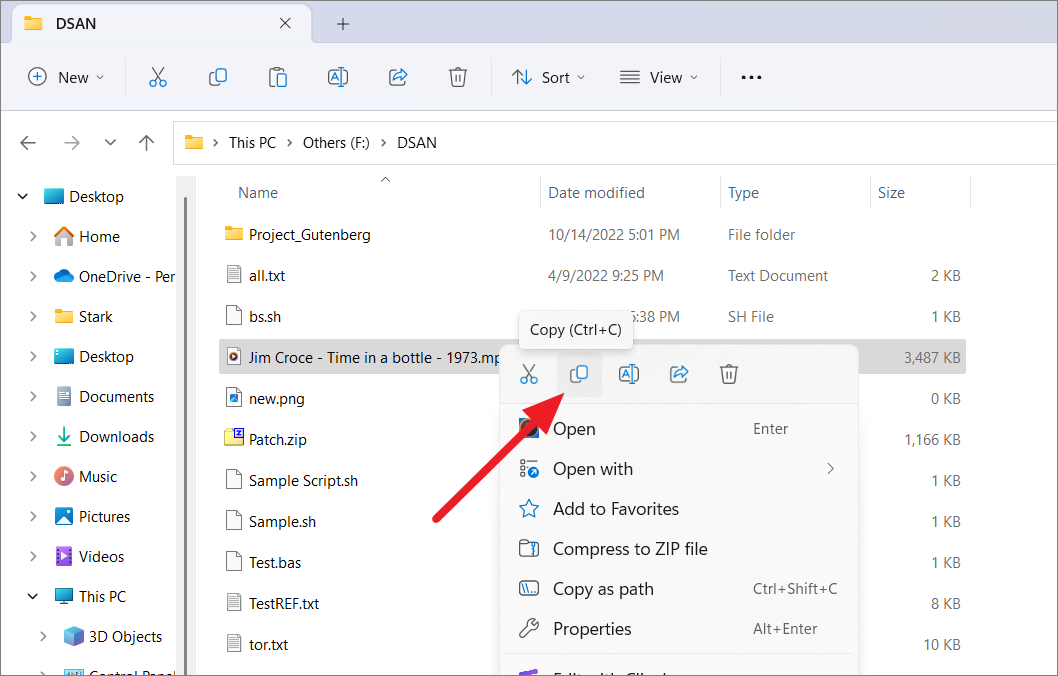The width and height of the screenshot is (1058, 676).
Task: Click the Delete icon in the context menu
Action: (729, 374)
